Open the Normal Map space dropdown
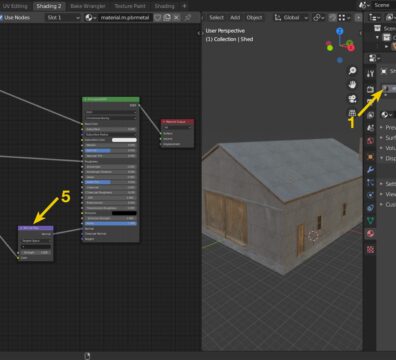396x360 pixels. click(x=36, y=241)
